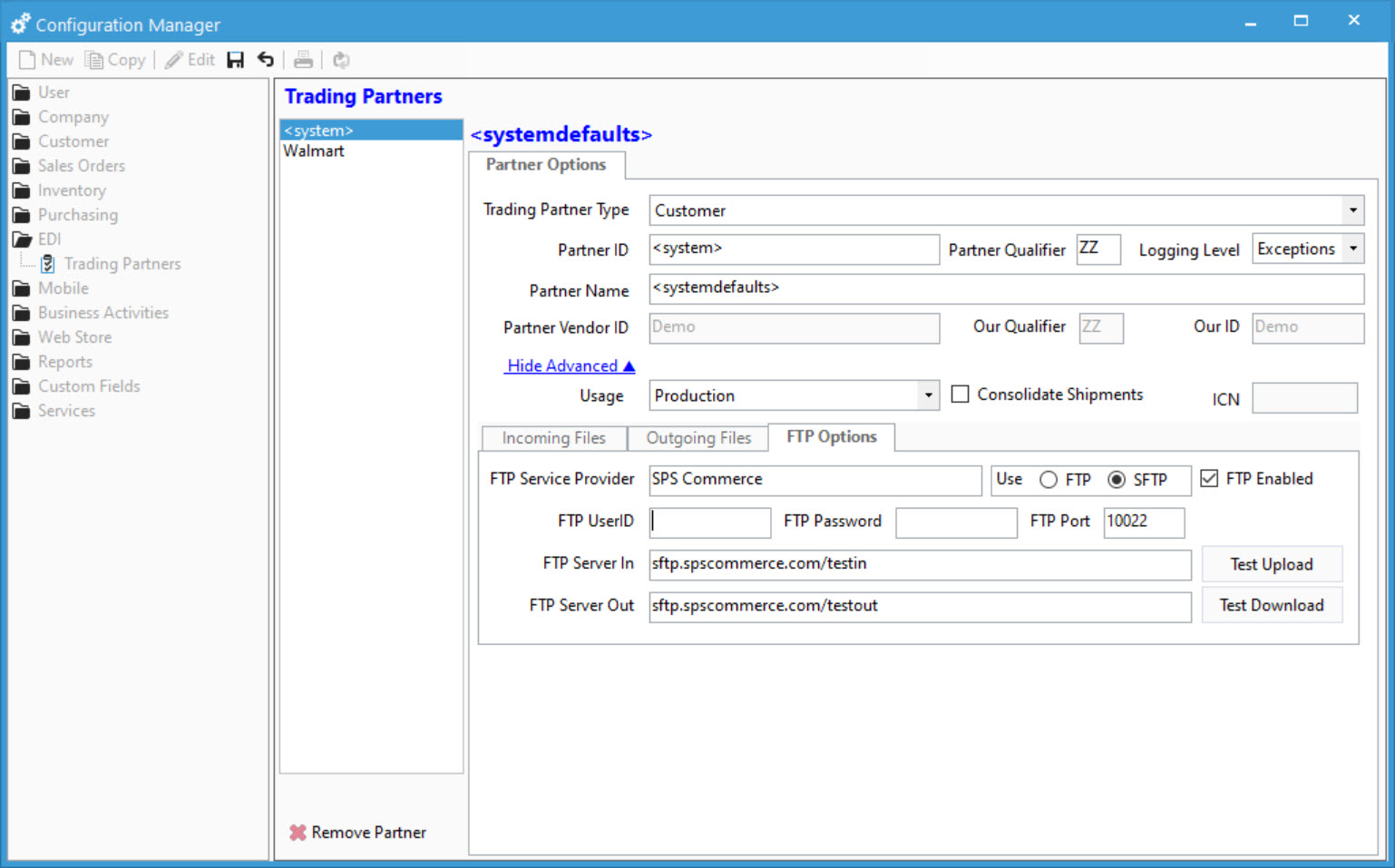Click inside the FTP UserID field
Screen dimensions: 1395x868
click(x=709, y=522)
